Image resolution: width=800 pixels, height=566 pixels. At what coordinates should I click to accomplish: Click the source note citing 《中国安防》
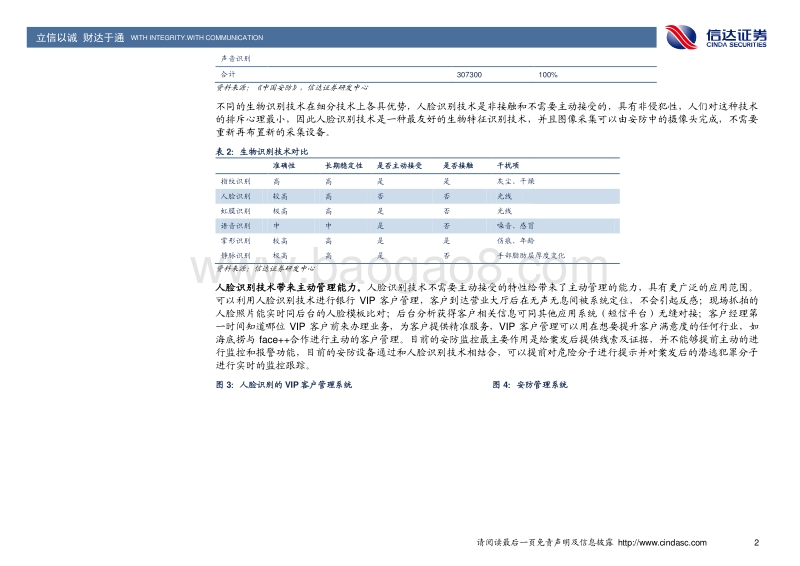(x=292, y=88)
